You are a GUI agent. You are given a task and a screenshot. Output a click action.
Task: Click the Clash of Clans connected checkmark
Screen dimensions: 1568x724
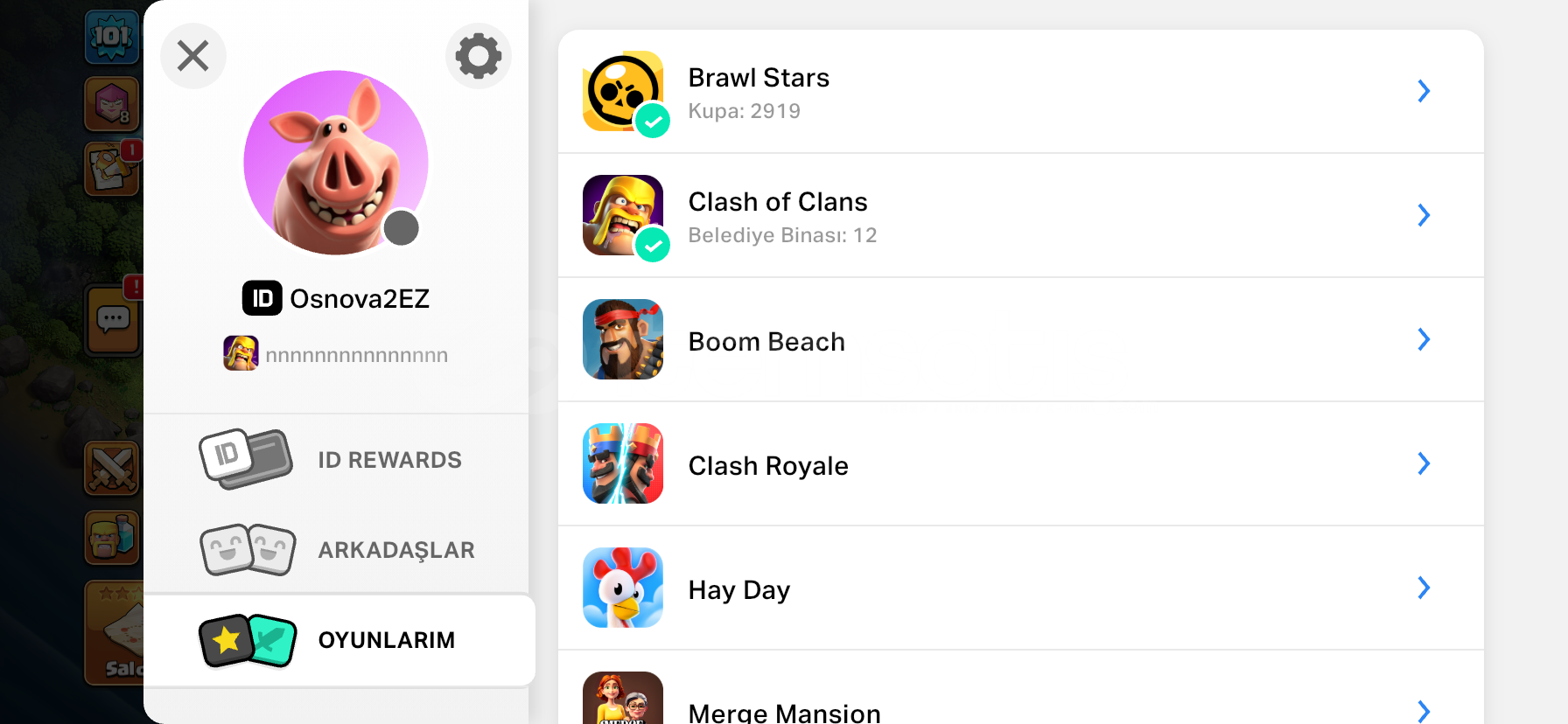coord(653,246)
